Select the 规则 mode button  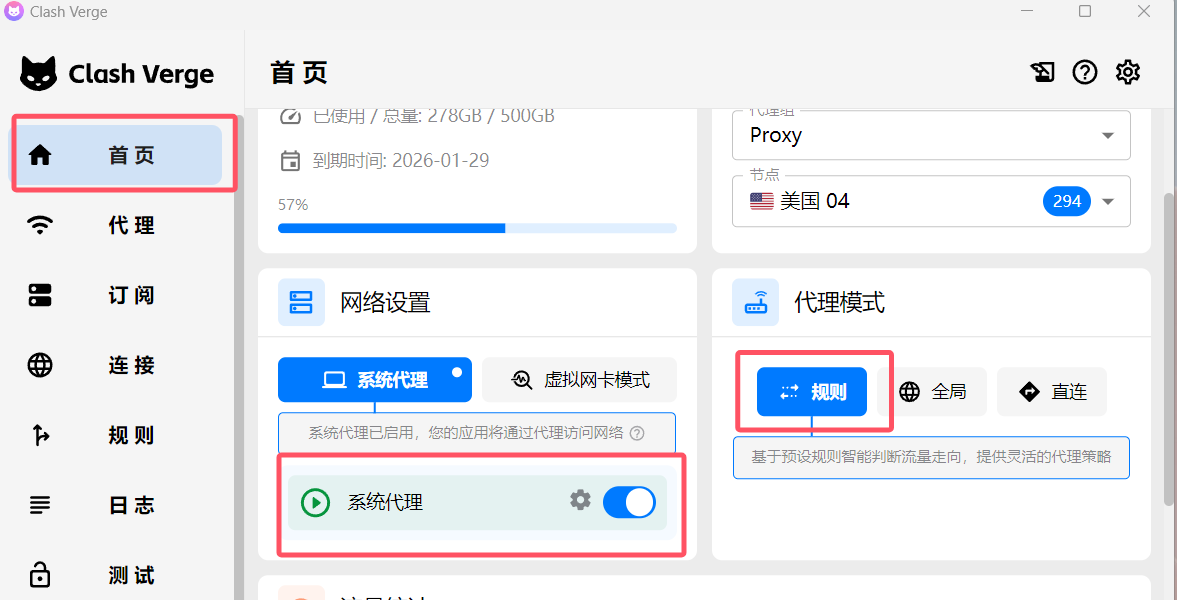pyautogui.click(x=812, y=392)
